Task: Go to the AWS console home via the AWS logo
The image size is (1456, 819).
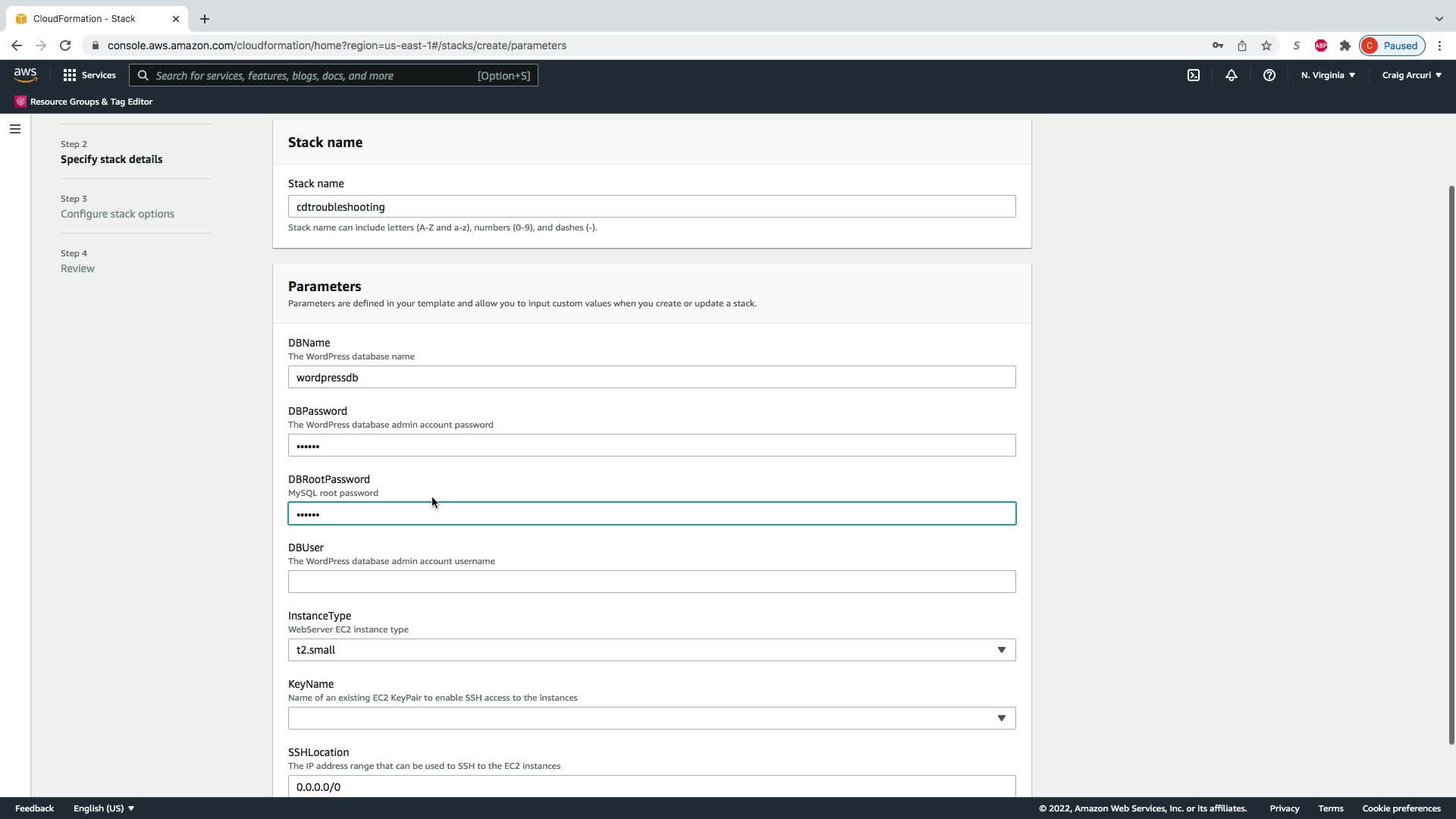Action: pos(25,74)
